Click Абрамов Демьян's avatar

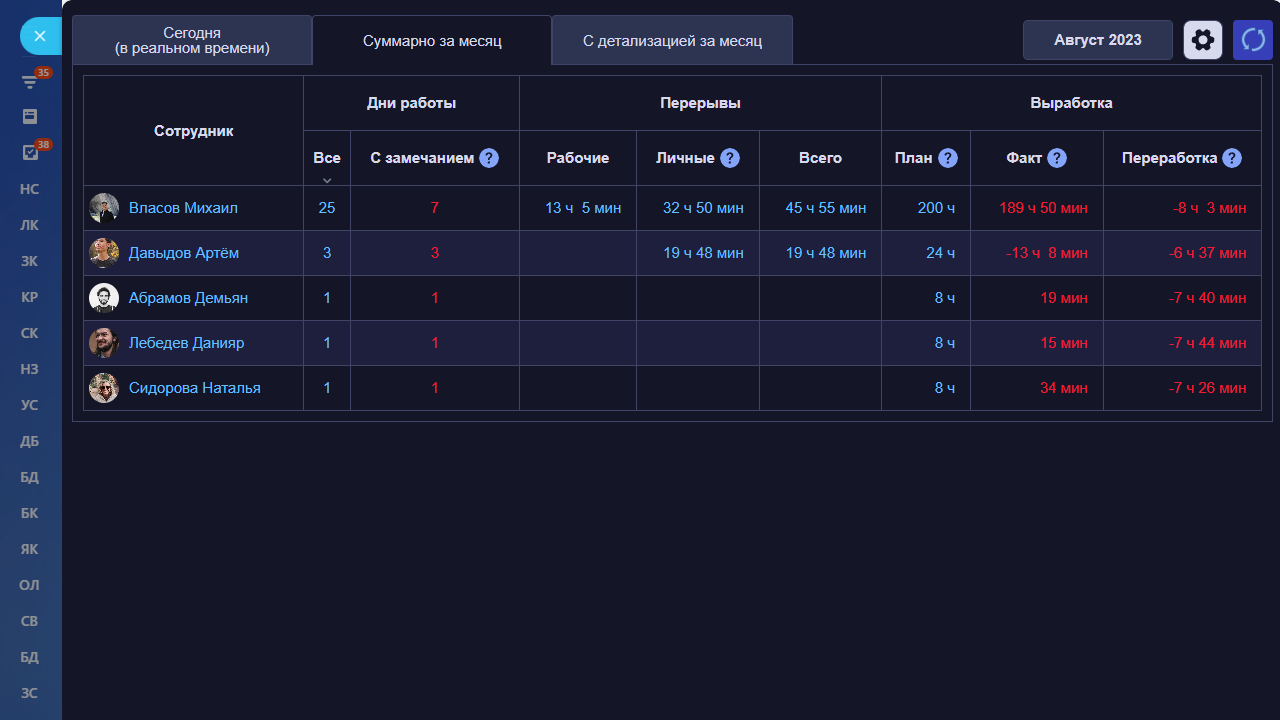(x=104, y=298)
